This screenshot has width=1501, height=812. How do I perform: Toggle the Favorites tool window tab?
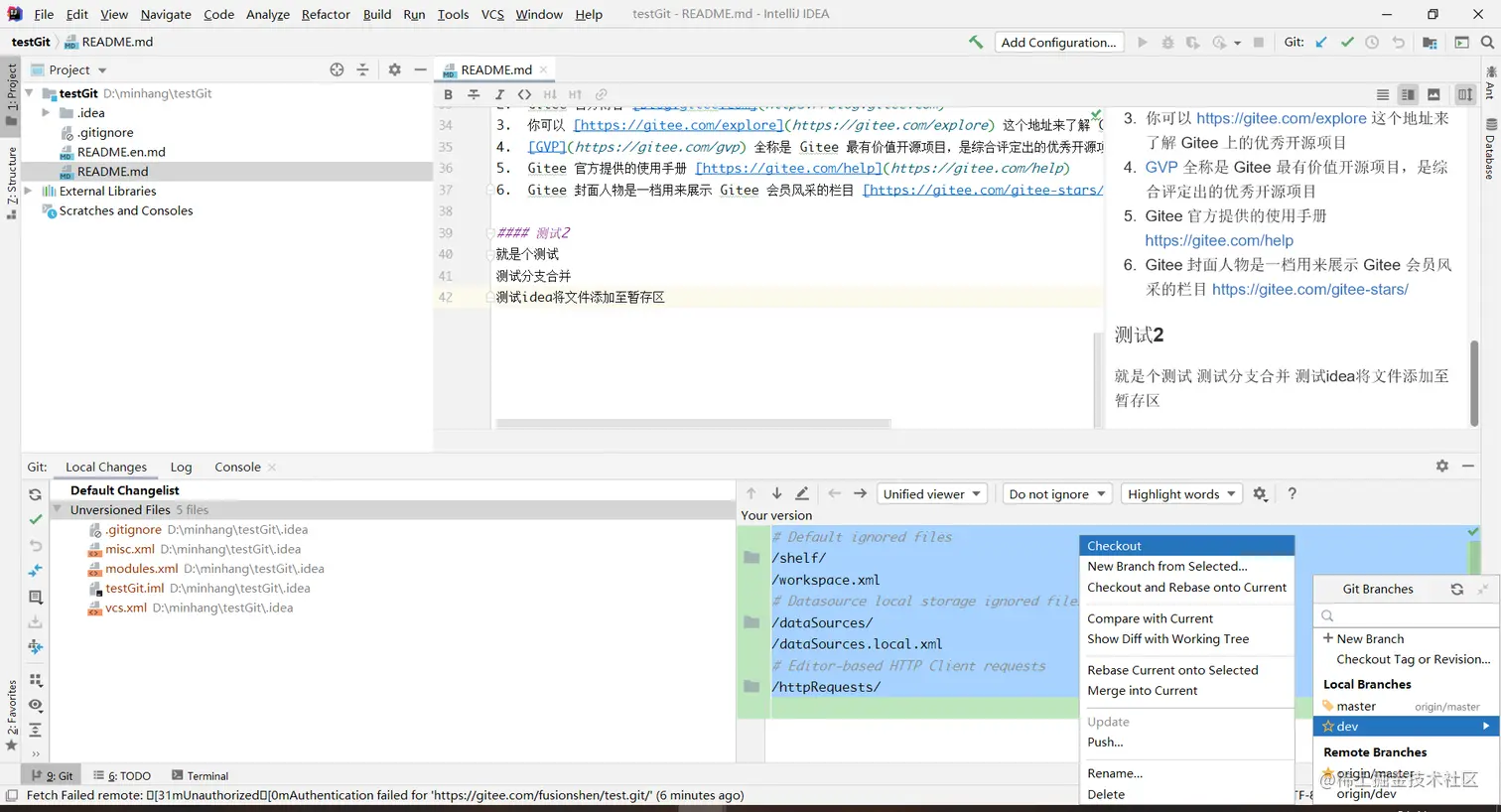pos(12,715)
